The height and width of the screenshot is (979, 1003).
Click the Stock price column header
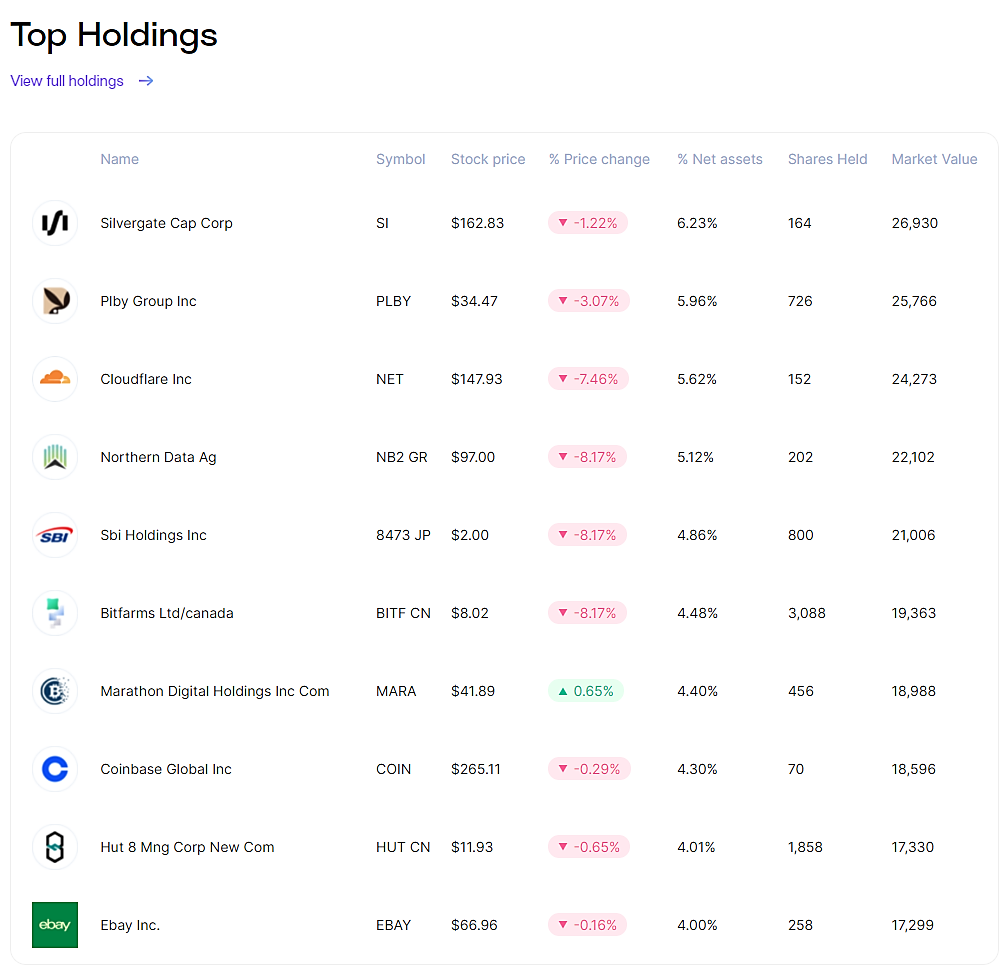[488, 159]
